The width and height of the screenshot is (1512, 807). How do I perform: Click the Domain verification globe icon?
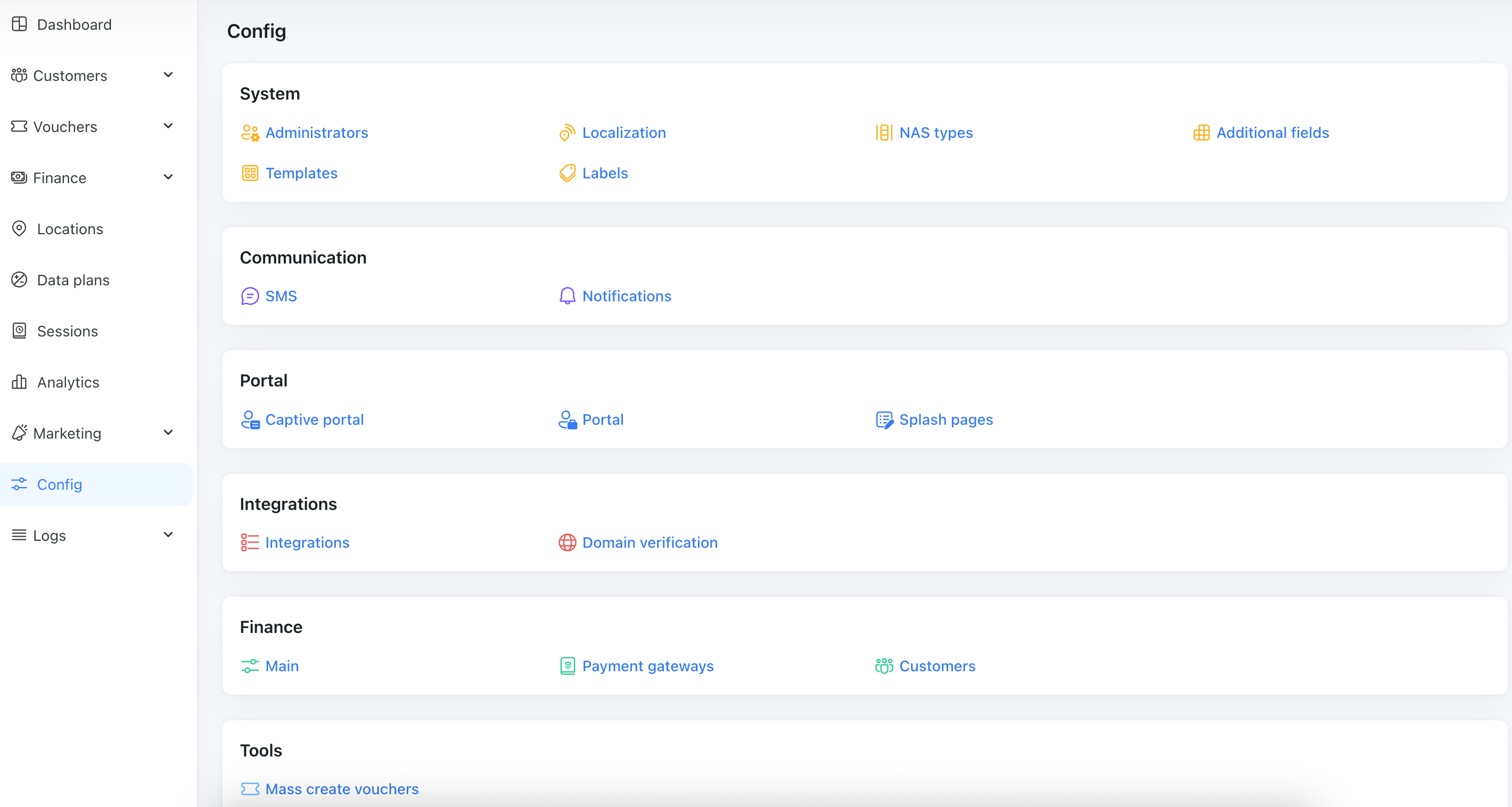[x=567, y=543]
